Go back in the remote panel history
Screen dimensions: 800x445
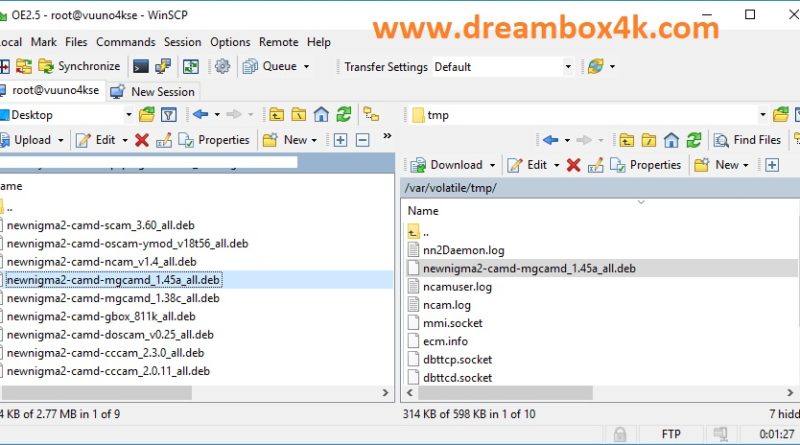click(550, 140)
